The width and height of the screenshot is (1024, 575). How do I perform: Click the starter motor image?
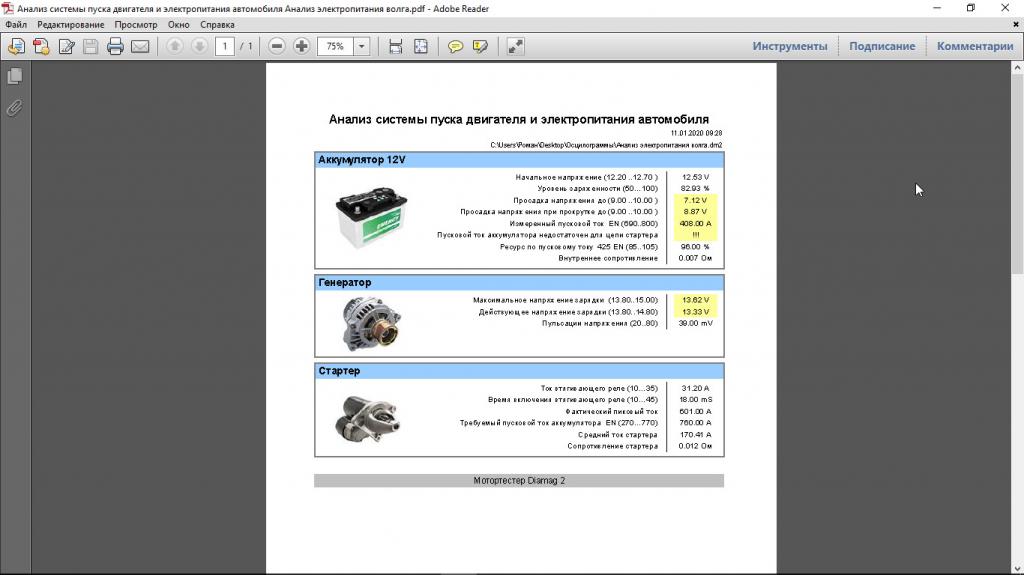[367, 419]
